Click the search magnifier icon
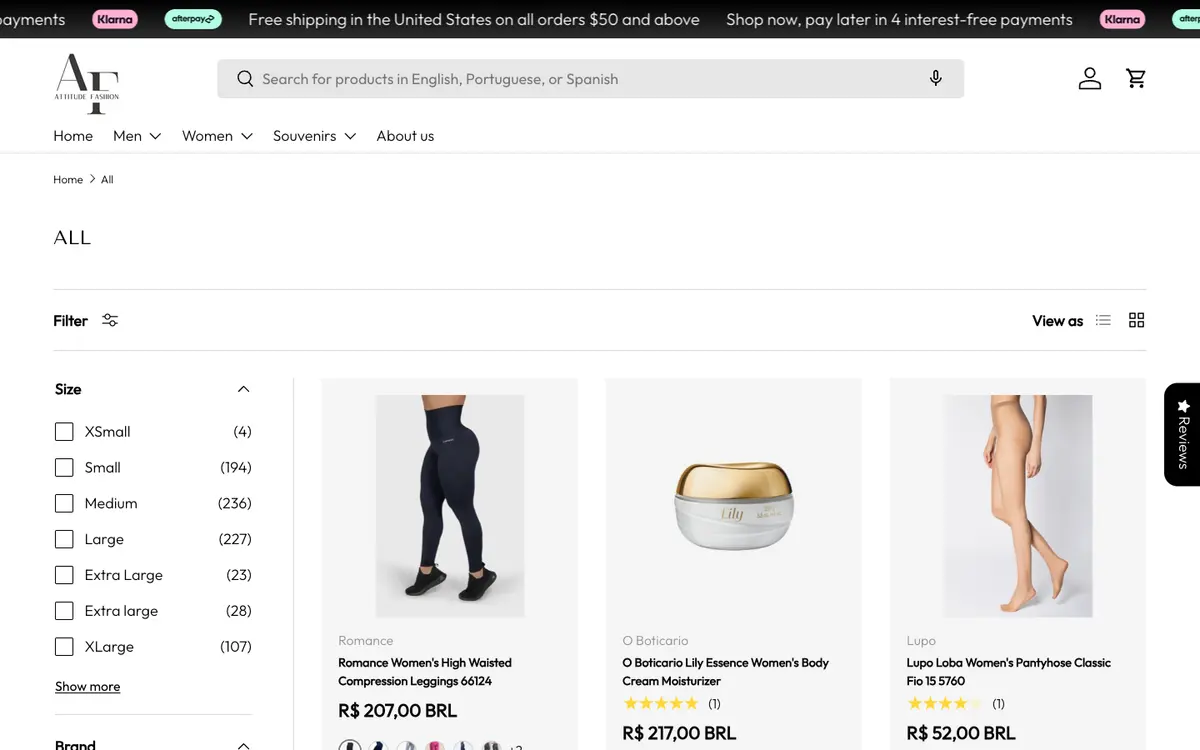1200x750 pixels. [245, 79]
